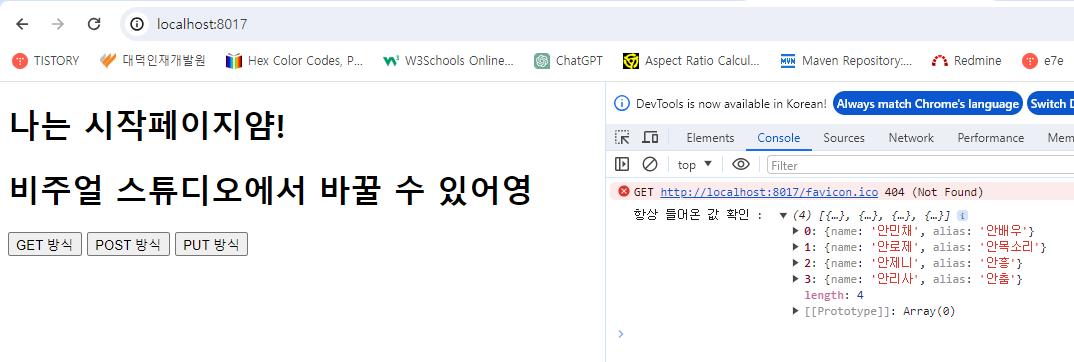Click the 404 (Not Found) error text
This screenshot has height=362, width=1074.
[x=934, y=192]
